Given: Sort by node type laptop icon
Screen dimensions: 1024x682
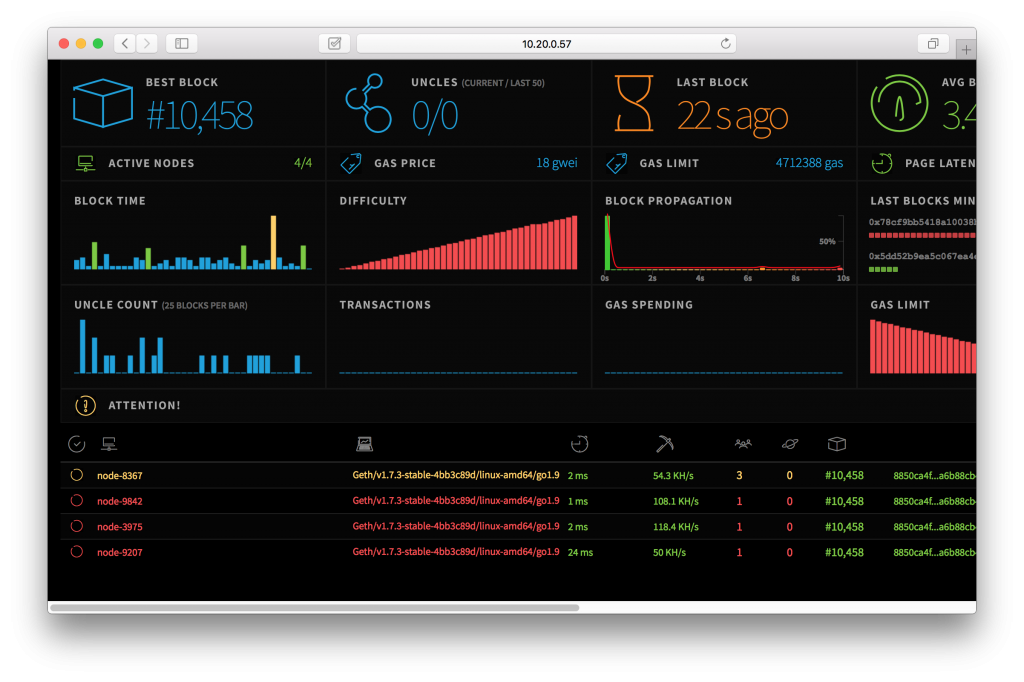Looking at the screenshot, I should (x=364, y=444).
